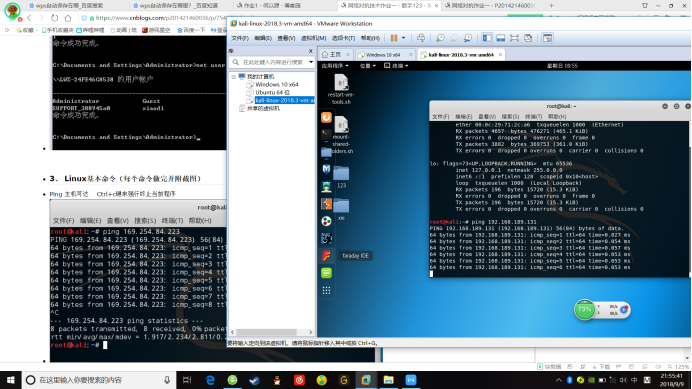Open the Windows Start menu

coord(11,380)
